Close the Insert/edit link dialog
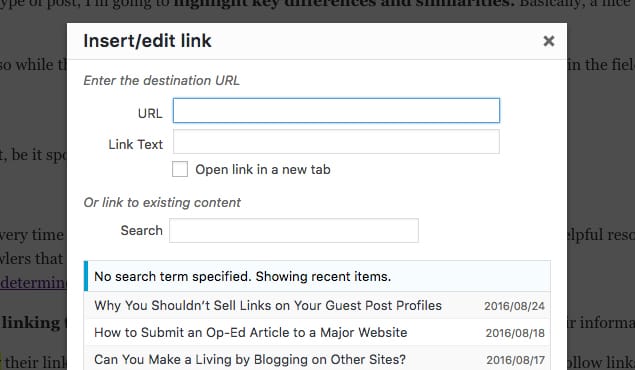The image size is (635, 370). coord(549,41)
